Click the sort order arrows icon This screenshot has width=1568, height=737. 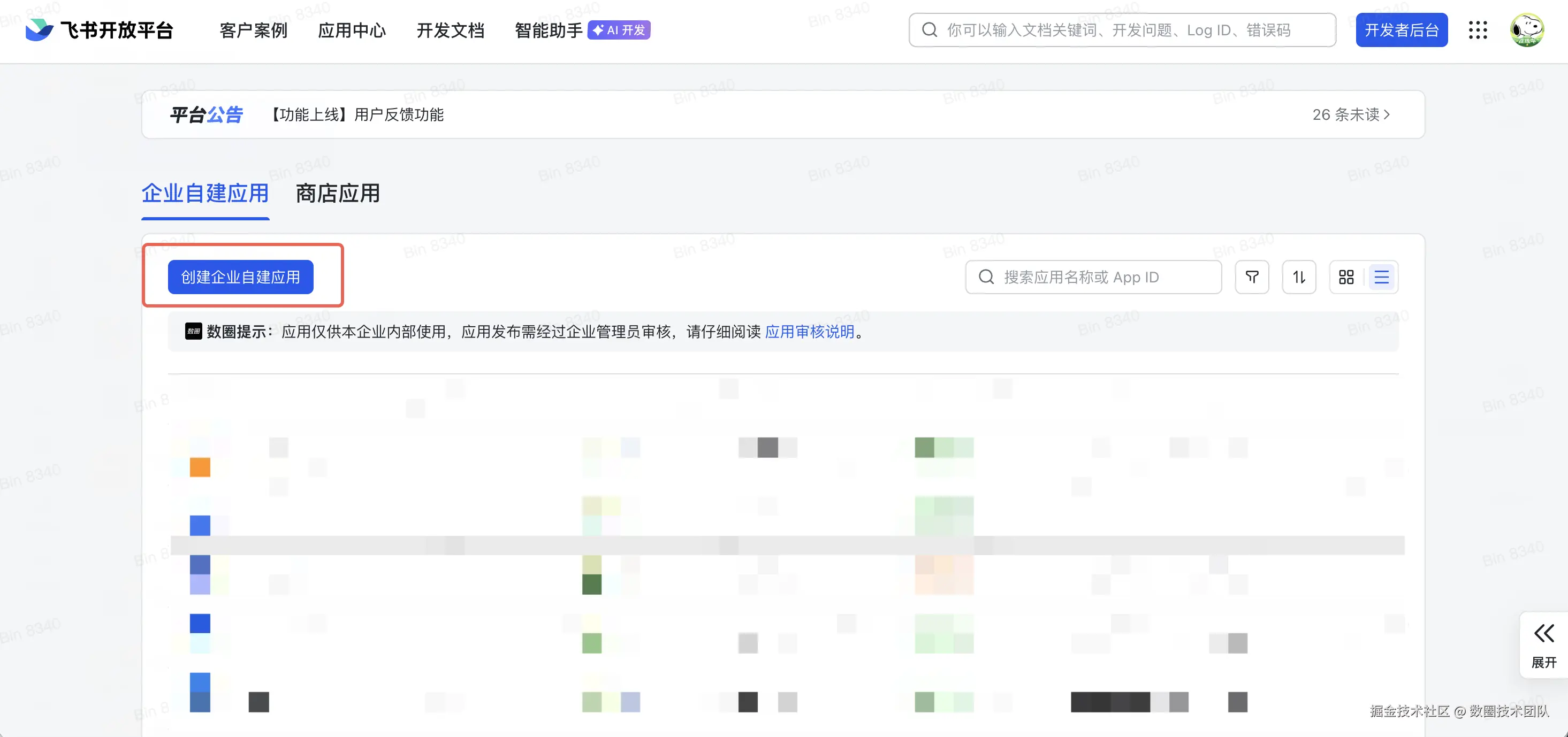pyautogui.click(x=1298, y=277)
